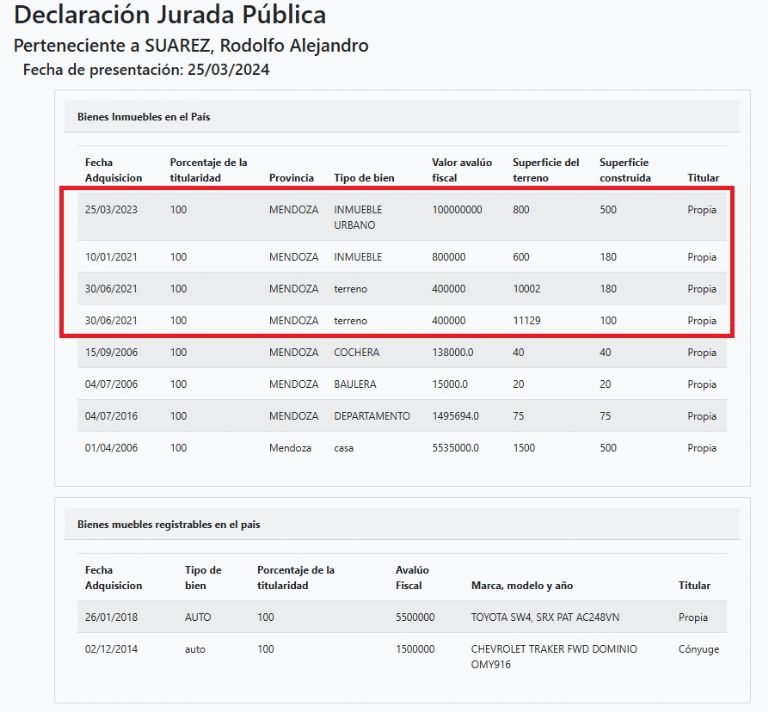Click 'Tipo de bien' header in Inmuebles table
768x712 pixels.
(x=364, y=178)
